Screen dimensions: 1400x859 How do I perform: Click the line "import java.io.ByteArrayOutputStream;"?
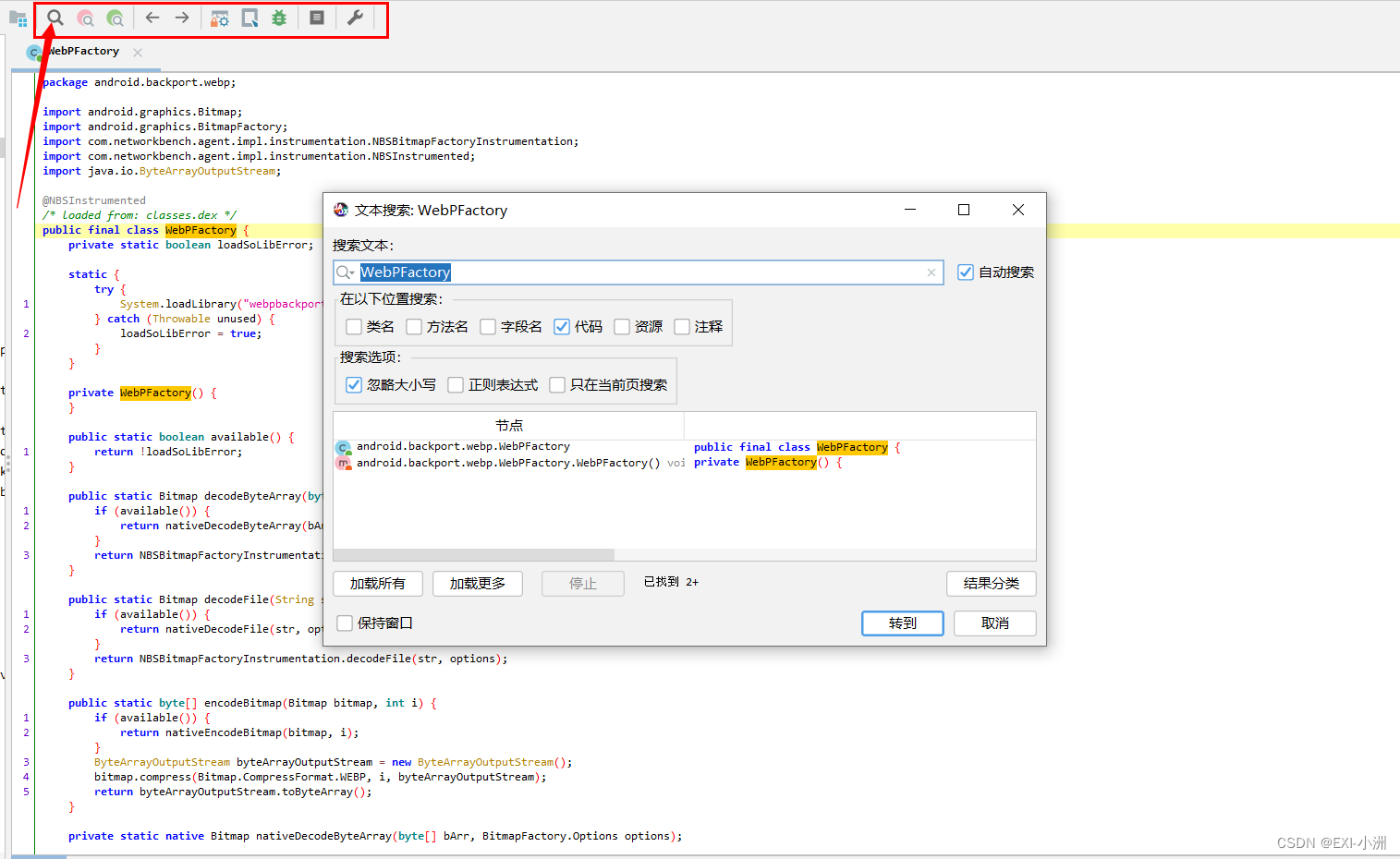click(x=162, y=171)
